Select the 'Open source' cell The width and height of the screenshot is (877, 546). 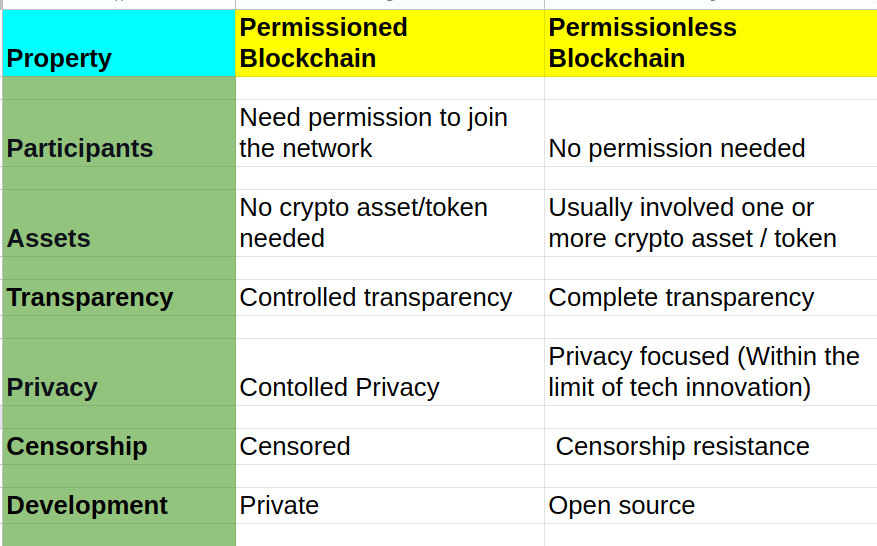coord(710,506)
